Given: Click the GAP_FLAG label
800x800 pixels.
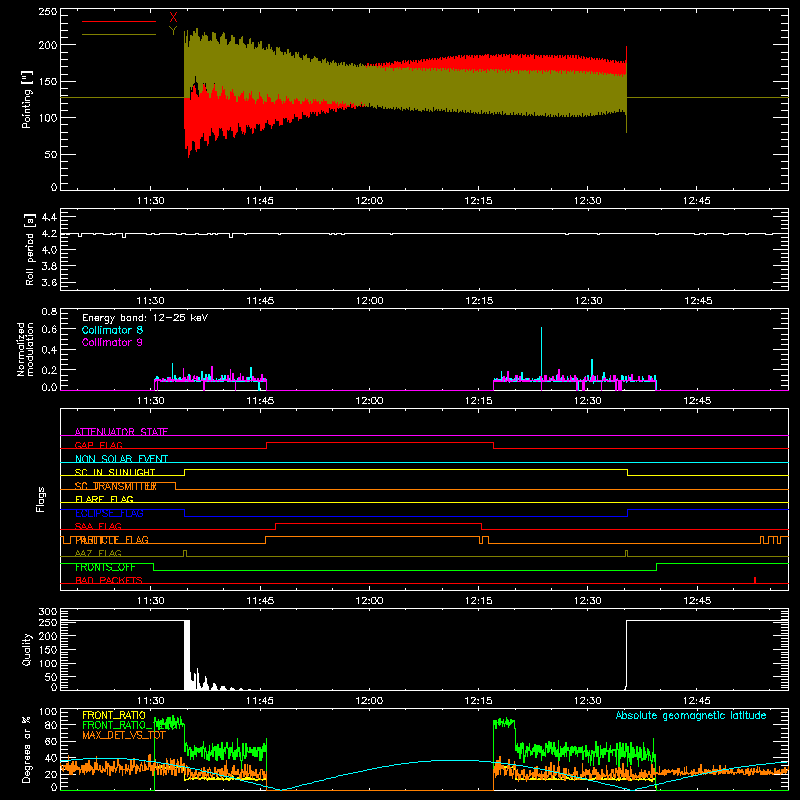Looking at the screenshot, I should pyautogui.click(x=98, y=445).
